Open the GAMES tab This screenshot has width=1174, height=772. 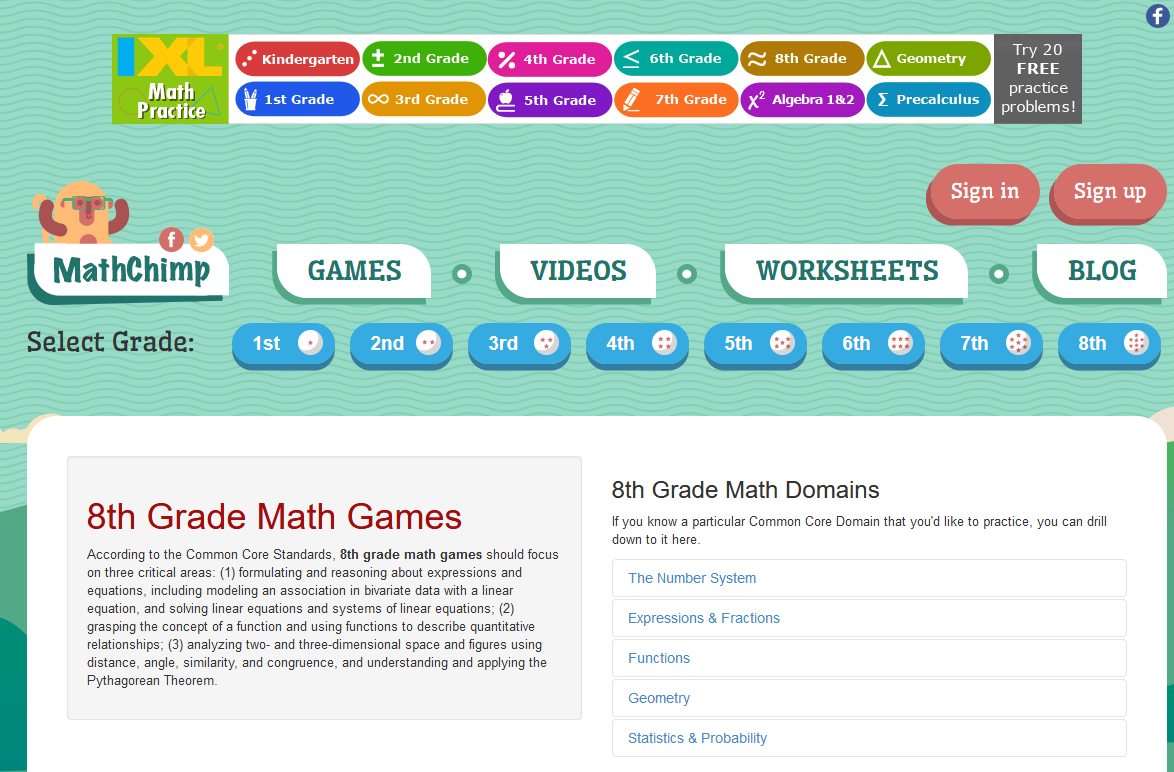[354, 270]
